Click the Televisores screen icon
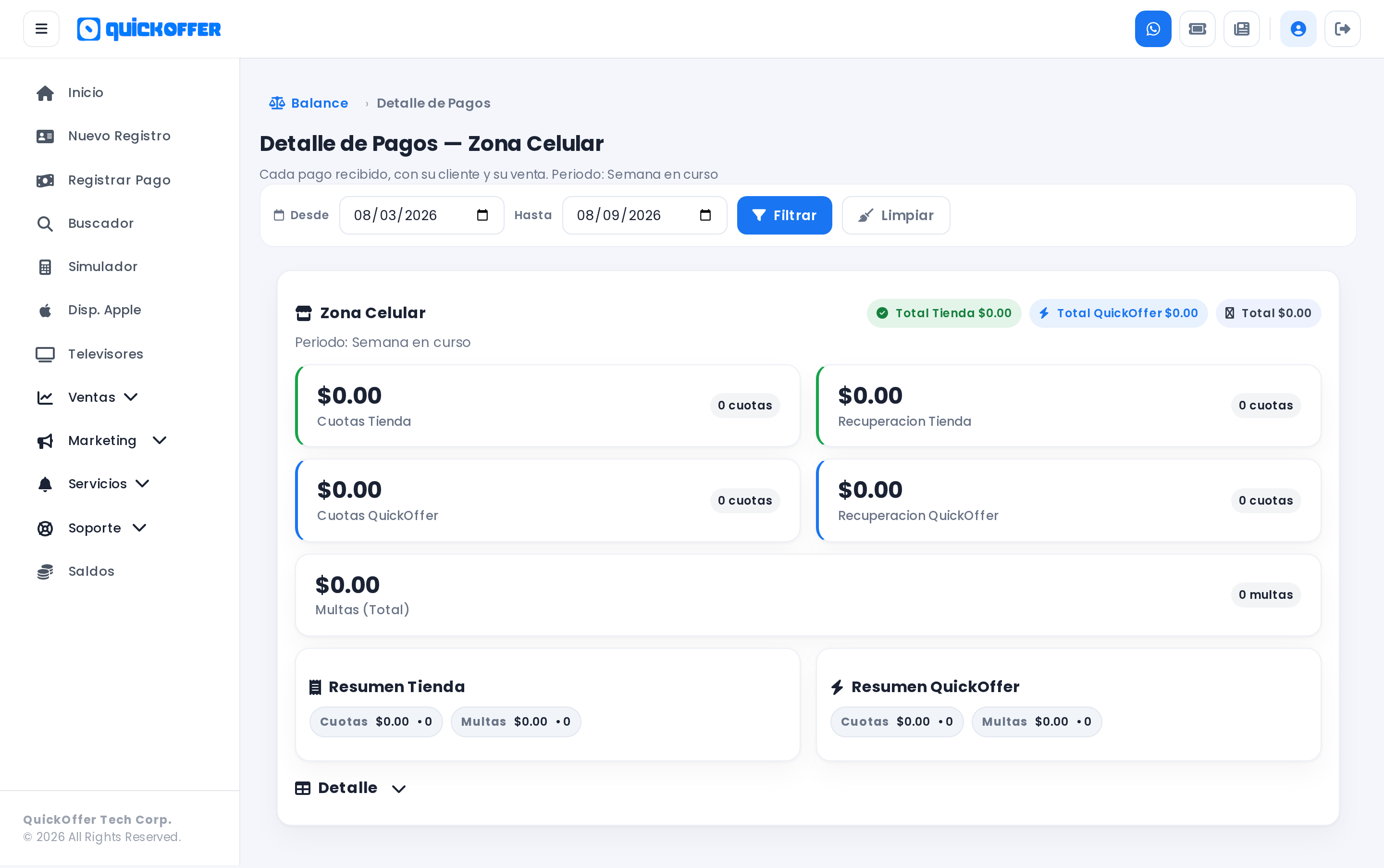Image resolution: width=1384 pixels, height=868 pixels. (45, 354)
